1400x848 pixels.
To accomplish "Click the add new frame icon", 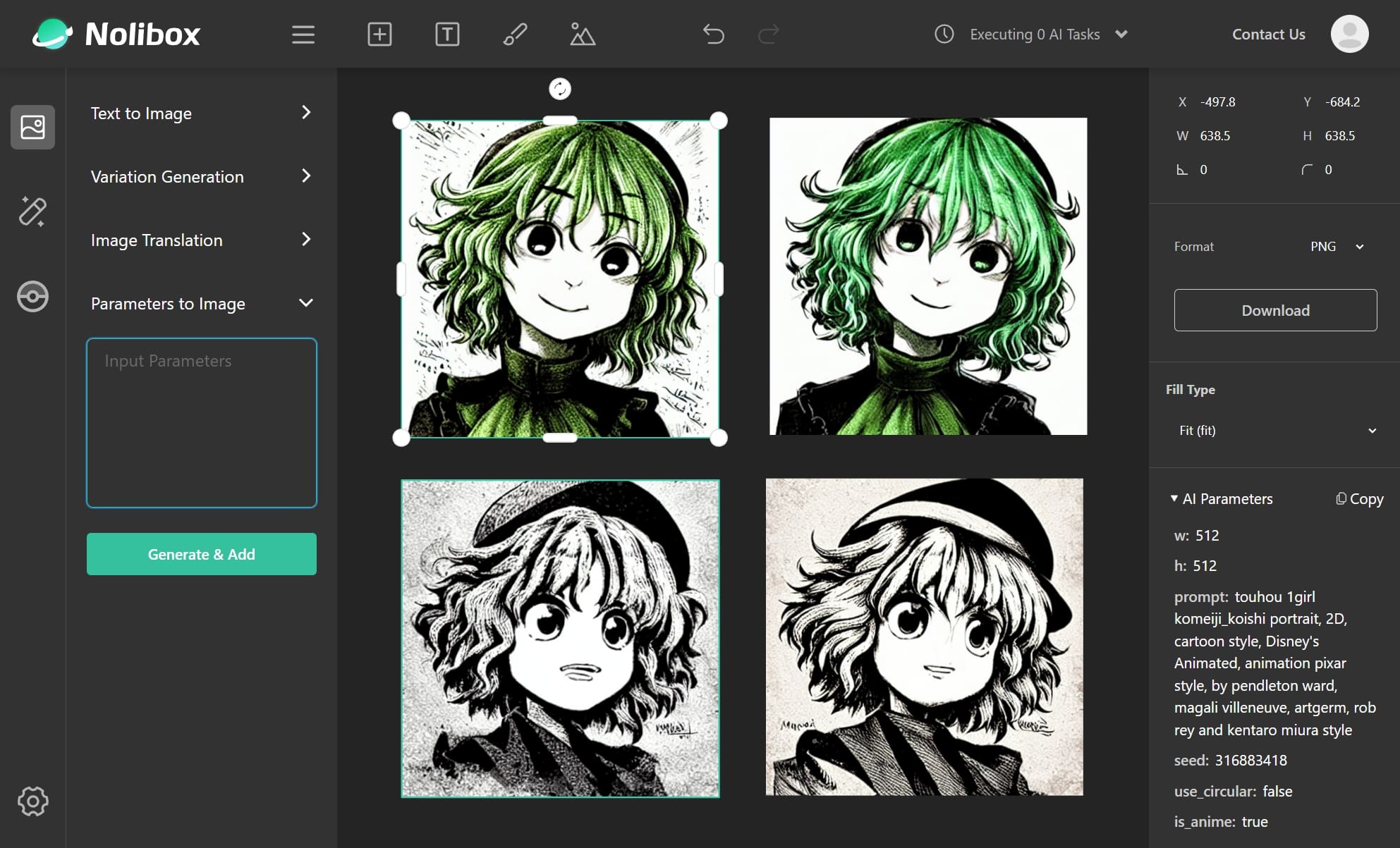I will [379, 35].
